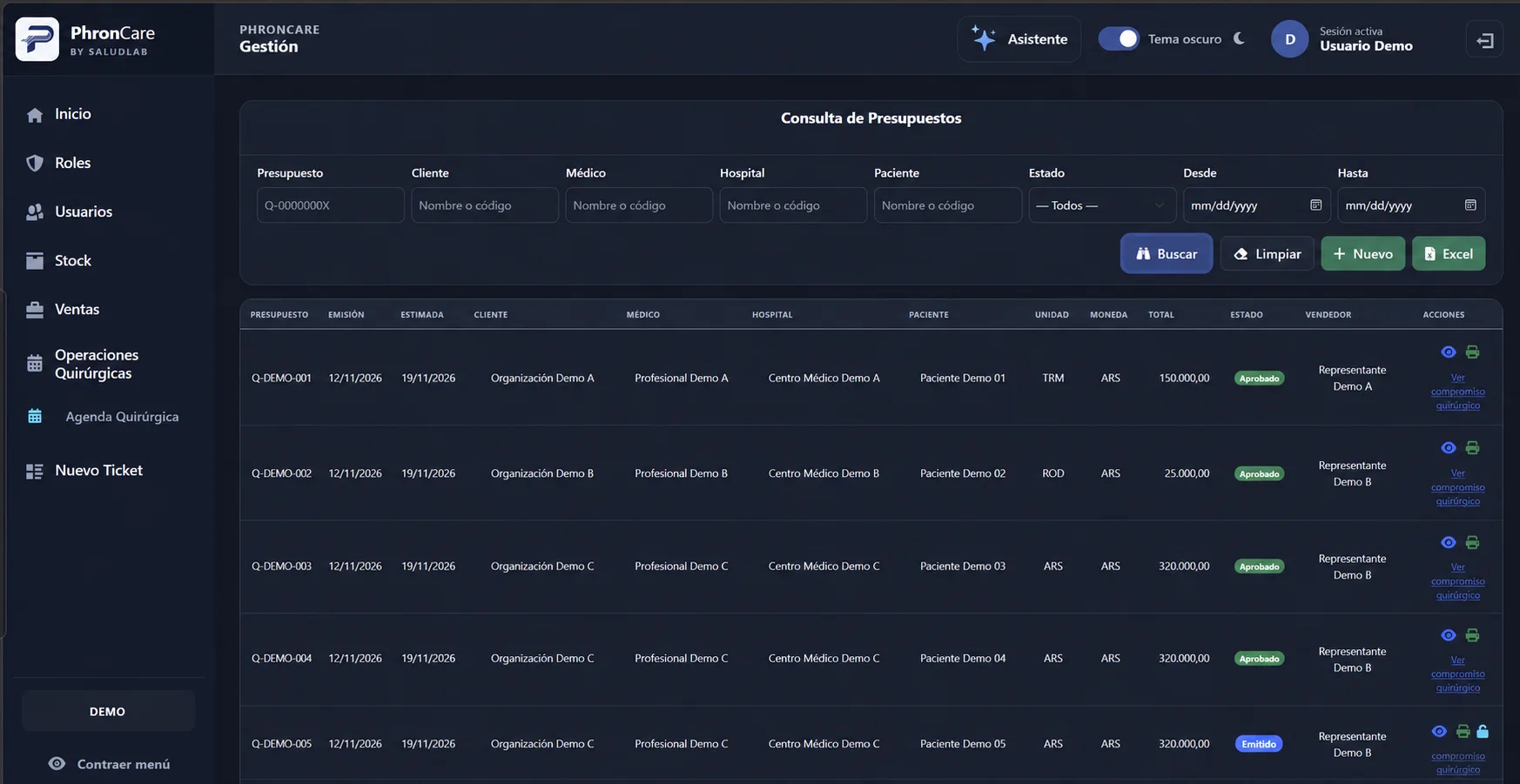Viewport: 1520px width, 784px height.
Task: Focus the Médico search field
Action: tap(639, 205)
